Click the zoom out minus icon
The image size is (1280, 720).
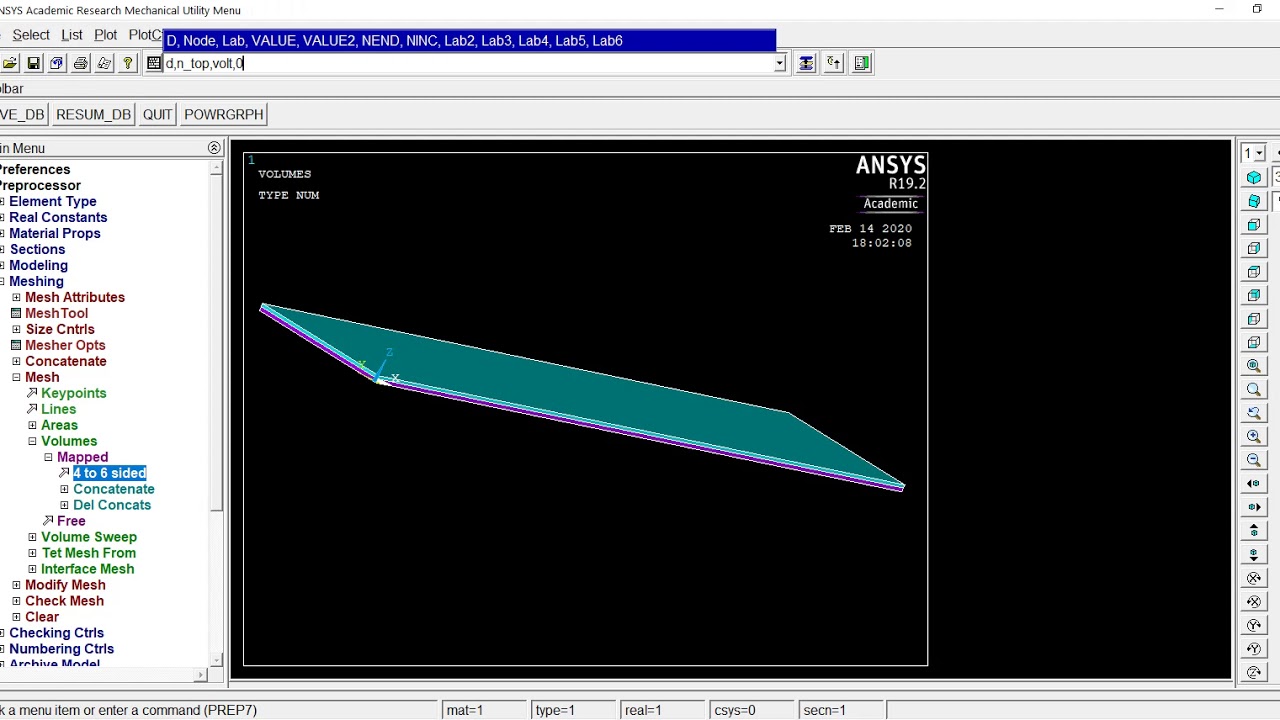click(x=1254, y=460)
